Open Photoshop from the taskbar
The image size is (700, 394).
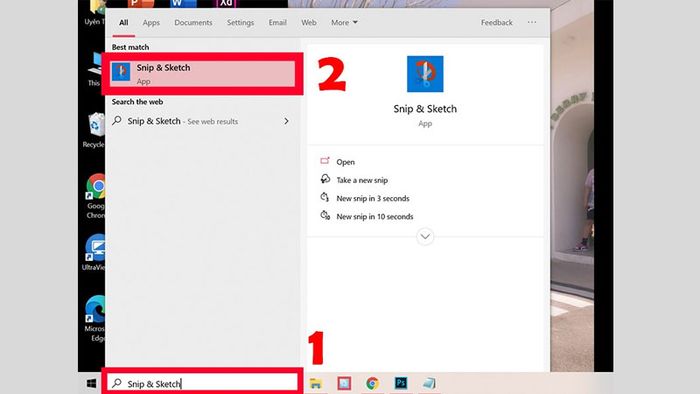click(x=401, y=383)
